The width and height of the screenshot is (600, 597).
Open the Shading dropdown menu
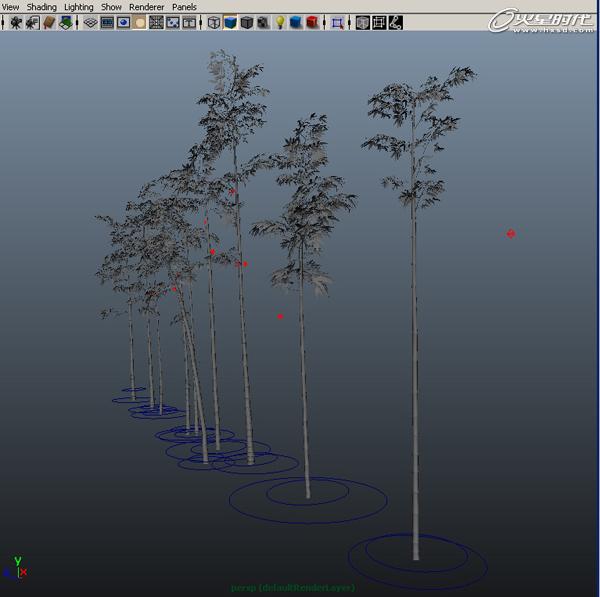41,7
